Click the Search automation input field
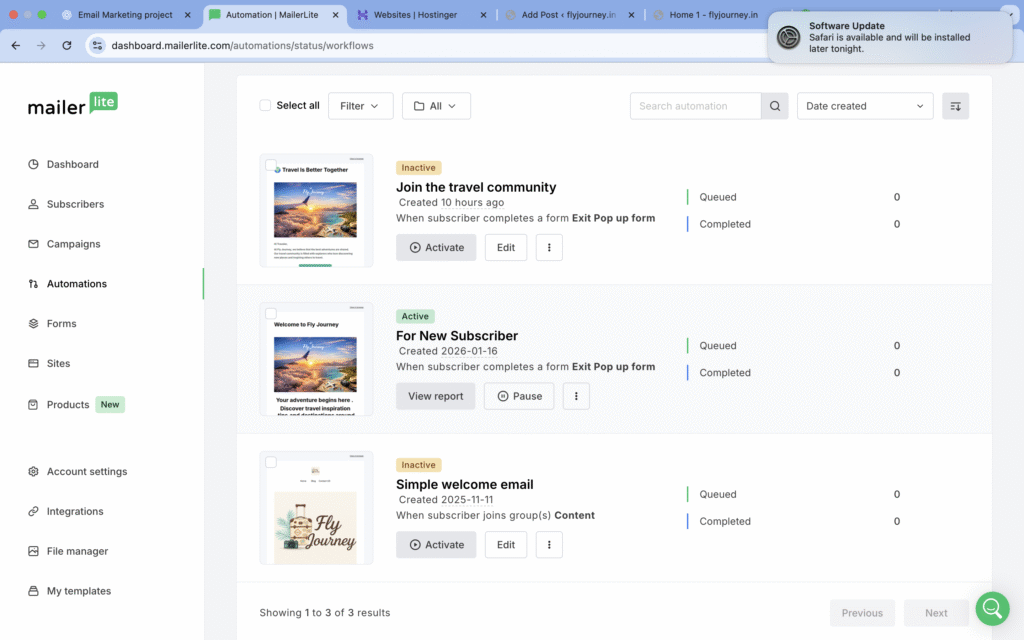Screen dimensions: 1024x640 pos(695,106)
